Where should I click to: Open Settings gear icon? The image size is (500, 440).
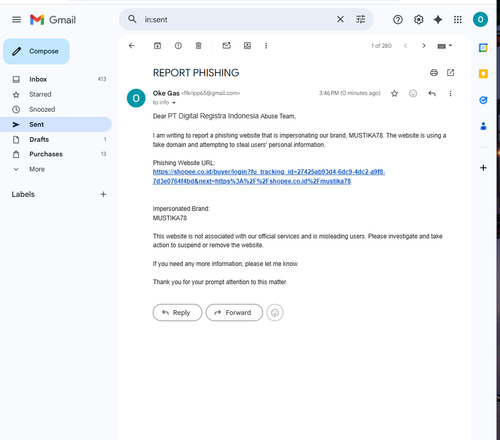coord(418,20)
